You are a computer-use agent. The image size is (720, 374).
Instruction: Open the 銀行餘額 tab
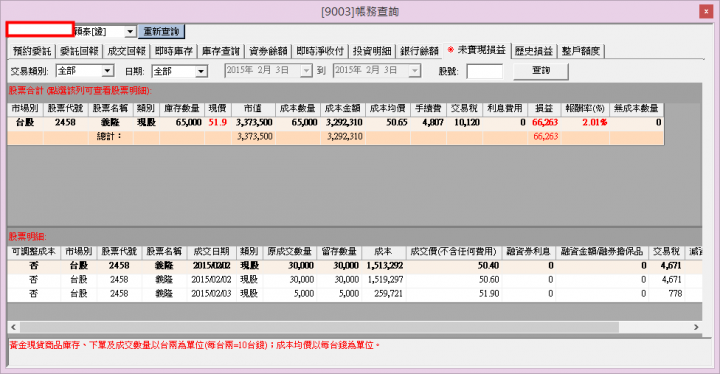coord(419,51)
